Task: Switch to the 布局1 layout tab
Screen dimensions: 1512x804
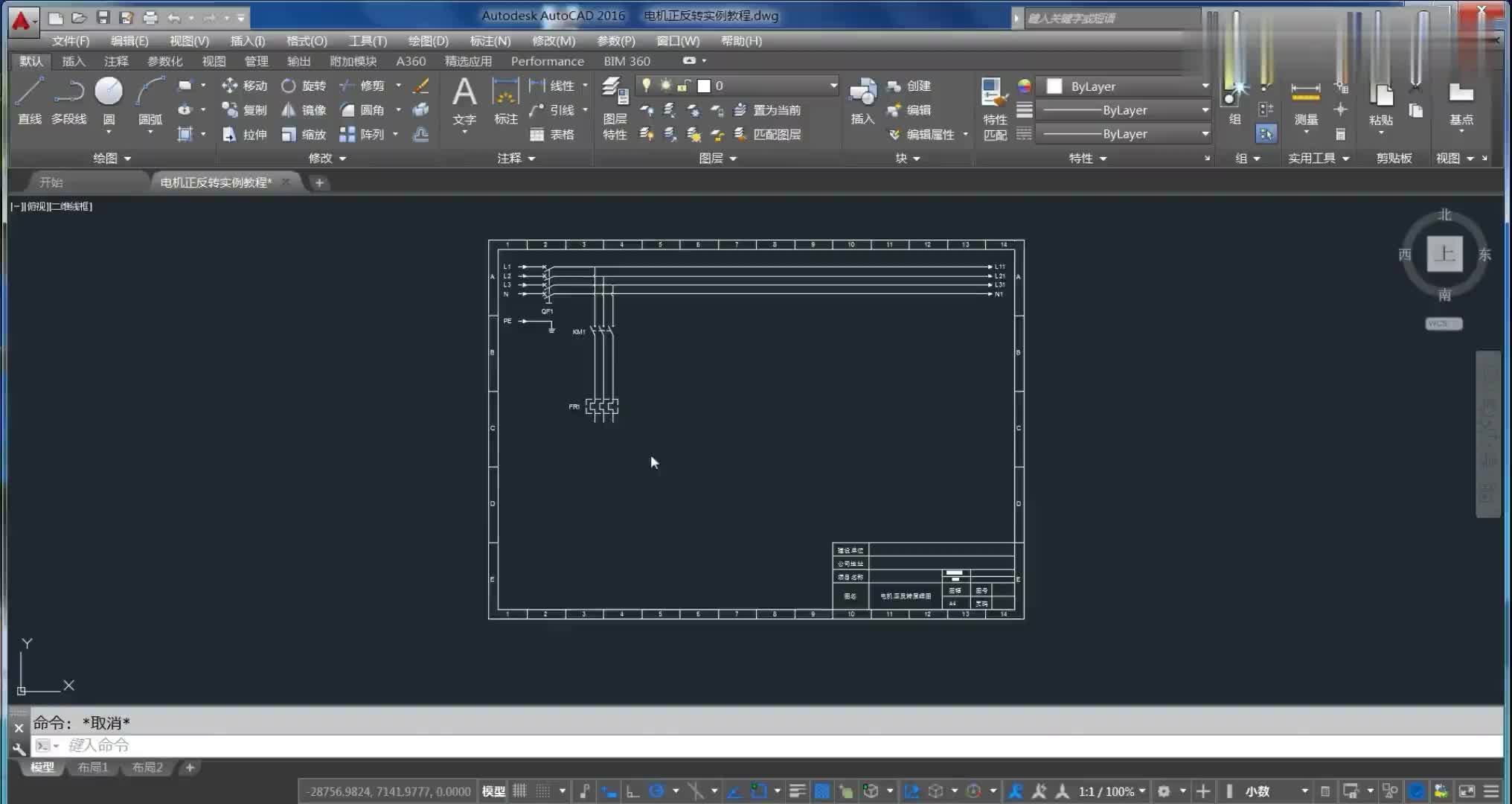Action: pyautogui.click(x=93, y=767)
